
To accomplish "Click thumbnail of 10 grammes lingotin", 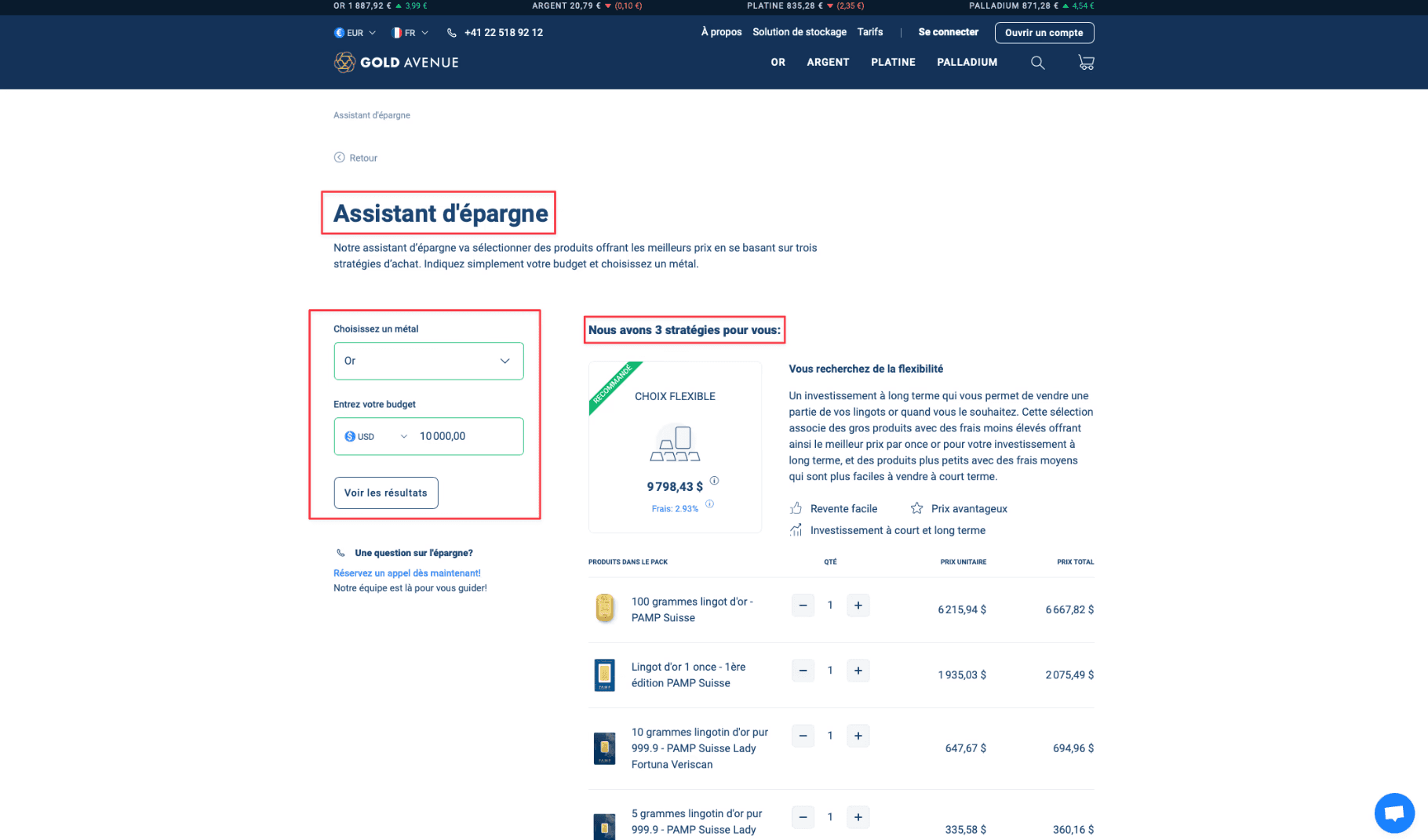I will (604, 748).
